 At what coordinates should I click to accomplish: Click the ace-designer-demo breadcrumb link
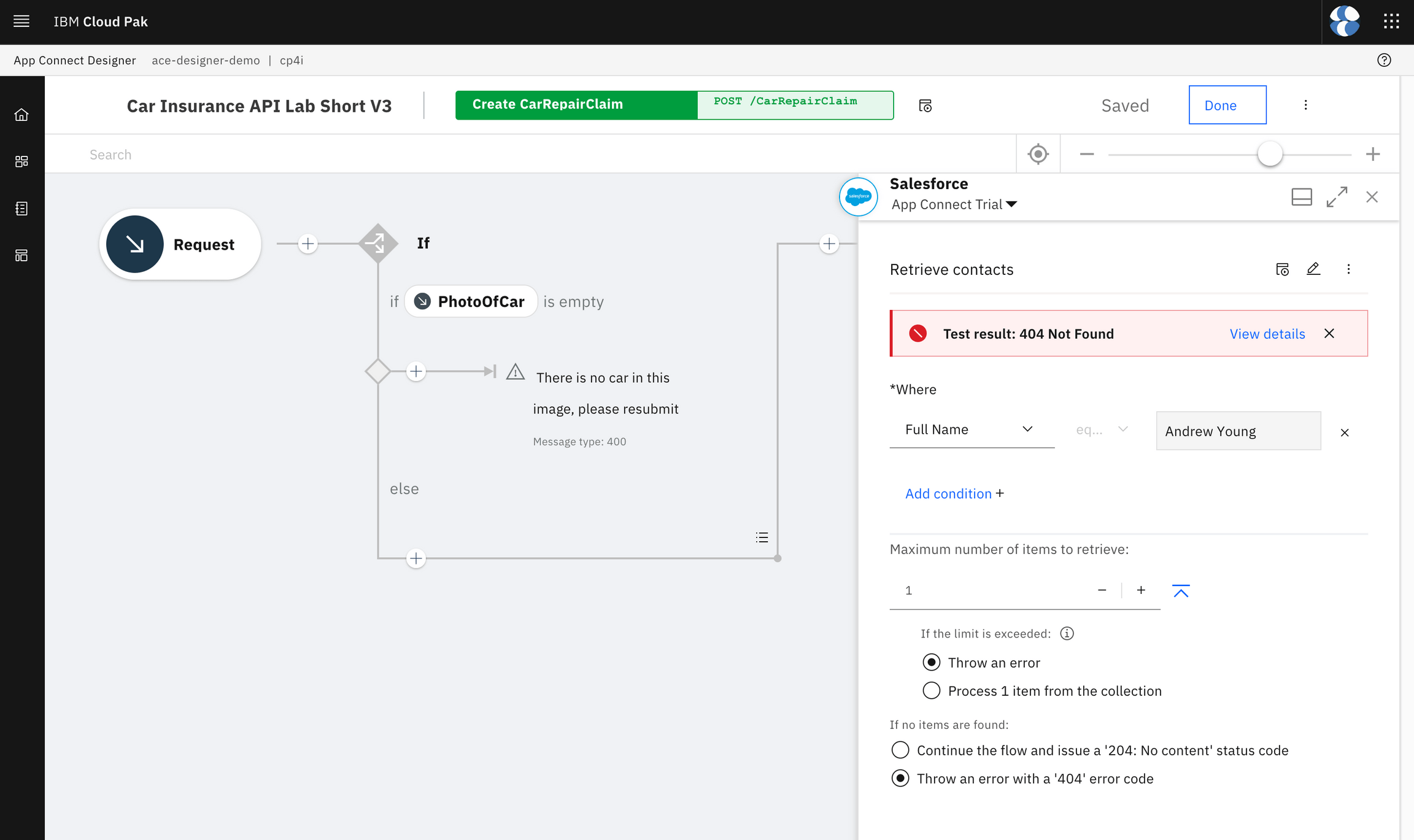click(x=206, y=60)
